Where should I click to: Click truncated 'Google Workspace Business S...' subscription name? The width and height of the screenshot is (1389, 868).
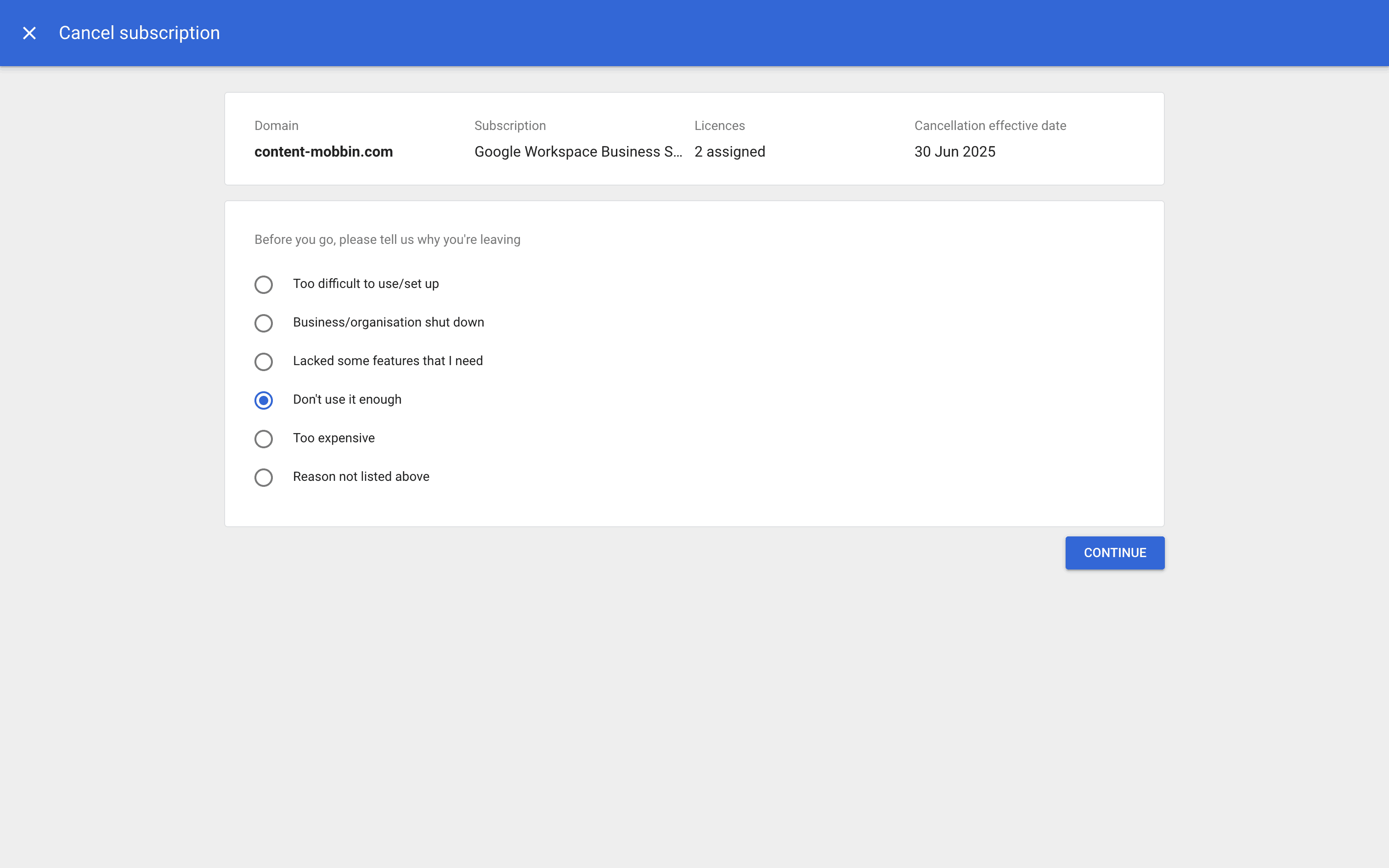coord(577,152)
